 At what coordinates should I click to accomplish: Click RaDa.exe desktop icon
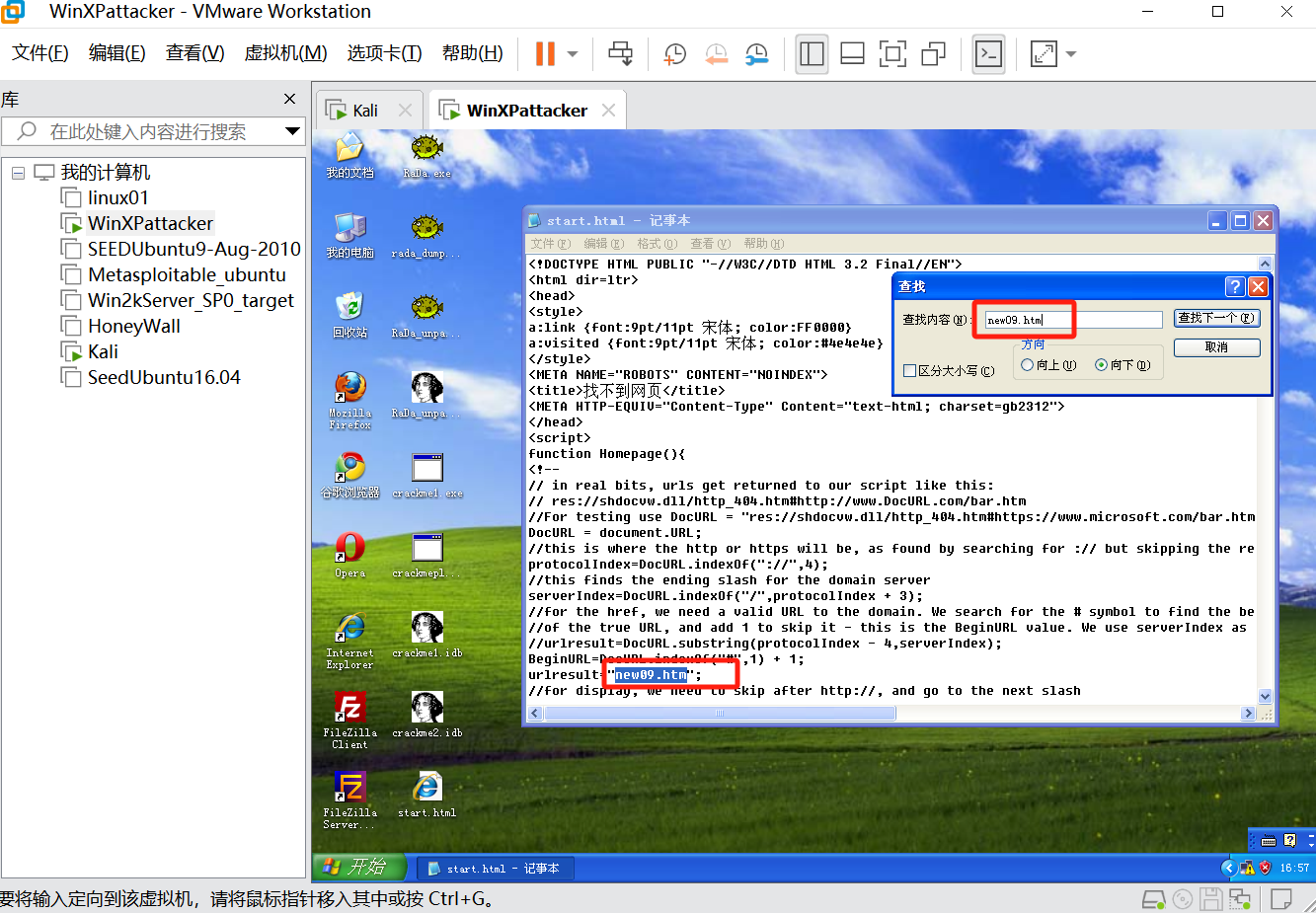426,156
